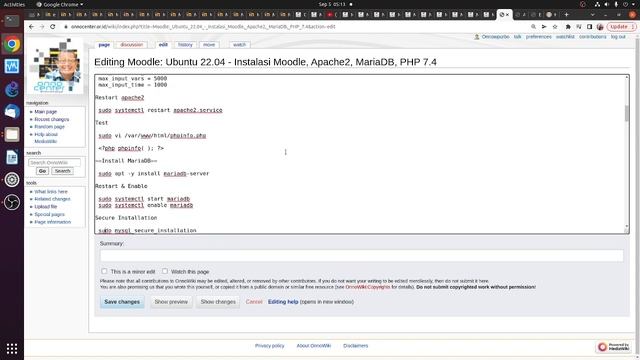Viewport: 640px width, 360px height.
Task: Click the Cancel link
Action: pyautogui.click(x=254, y=302)
